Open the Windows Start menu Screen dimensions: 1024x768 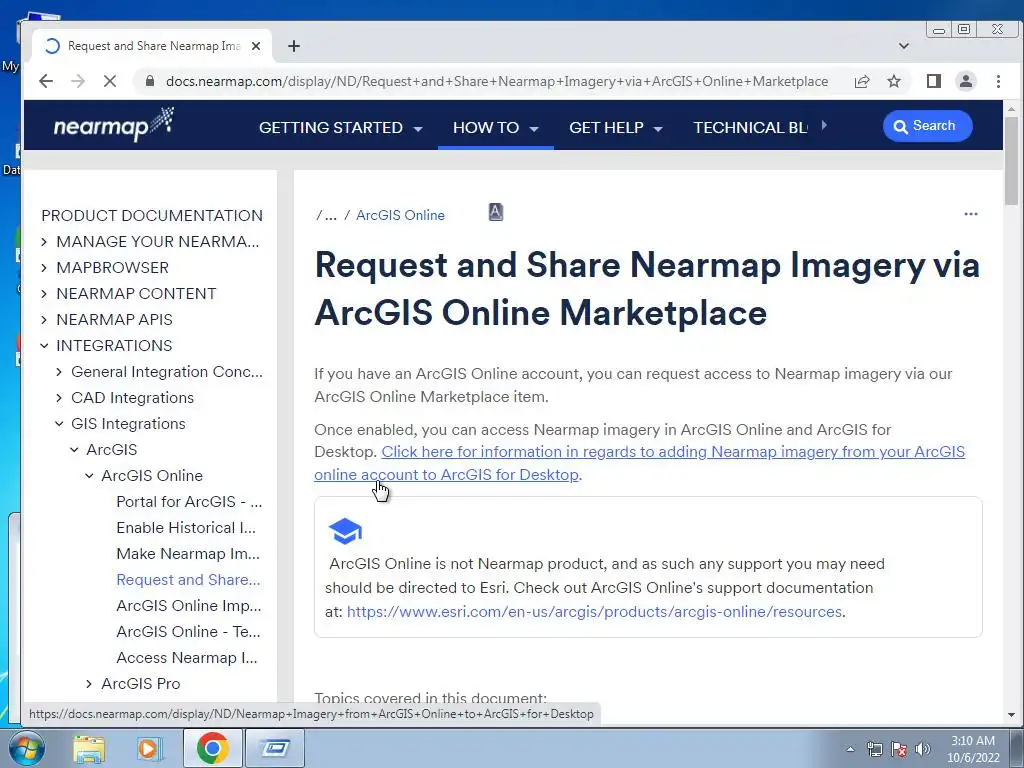tap(25, 748)
